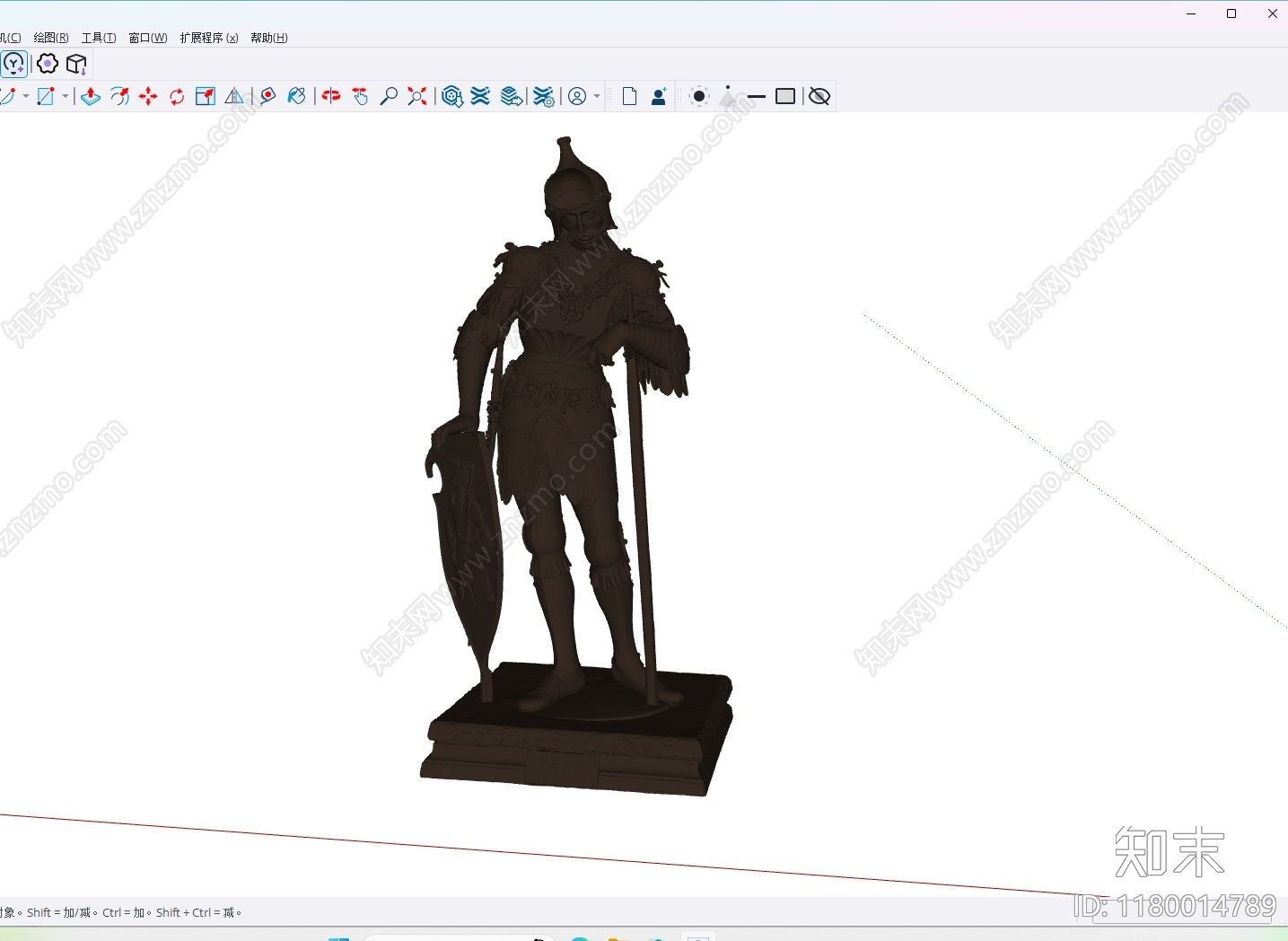Open the shape tool variants dropdown
The height and width of the screenshot is (941, 1288).
66,96
